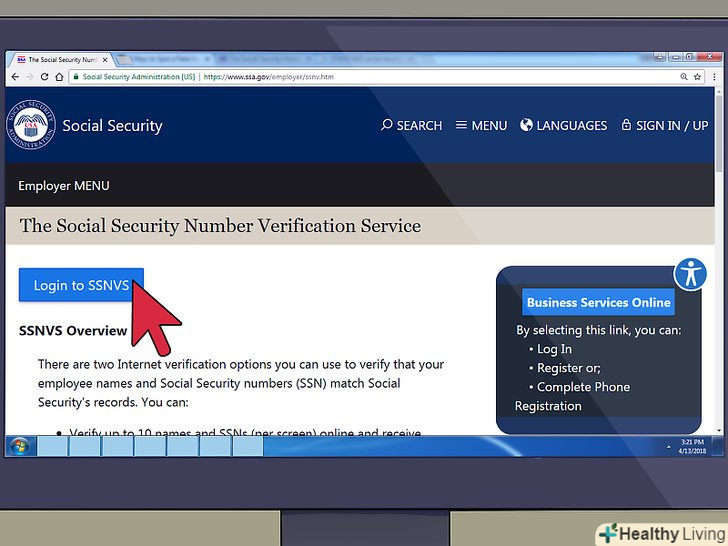Image resolution: width=728 pixels, height=546 pixels.
Task: Click the Social Security Administration seal logo
Action: point(31,124)
